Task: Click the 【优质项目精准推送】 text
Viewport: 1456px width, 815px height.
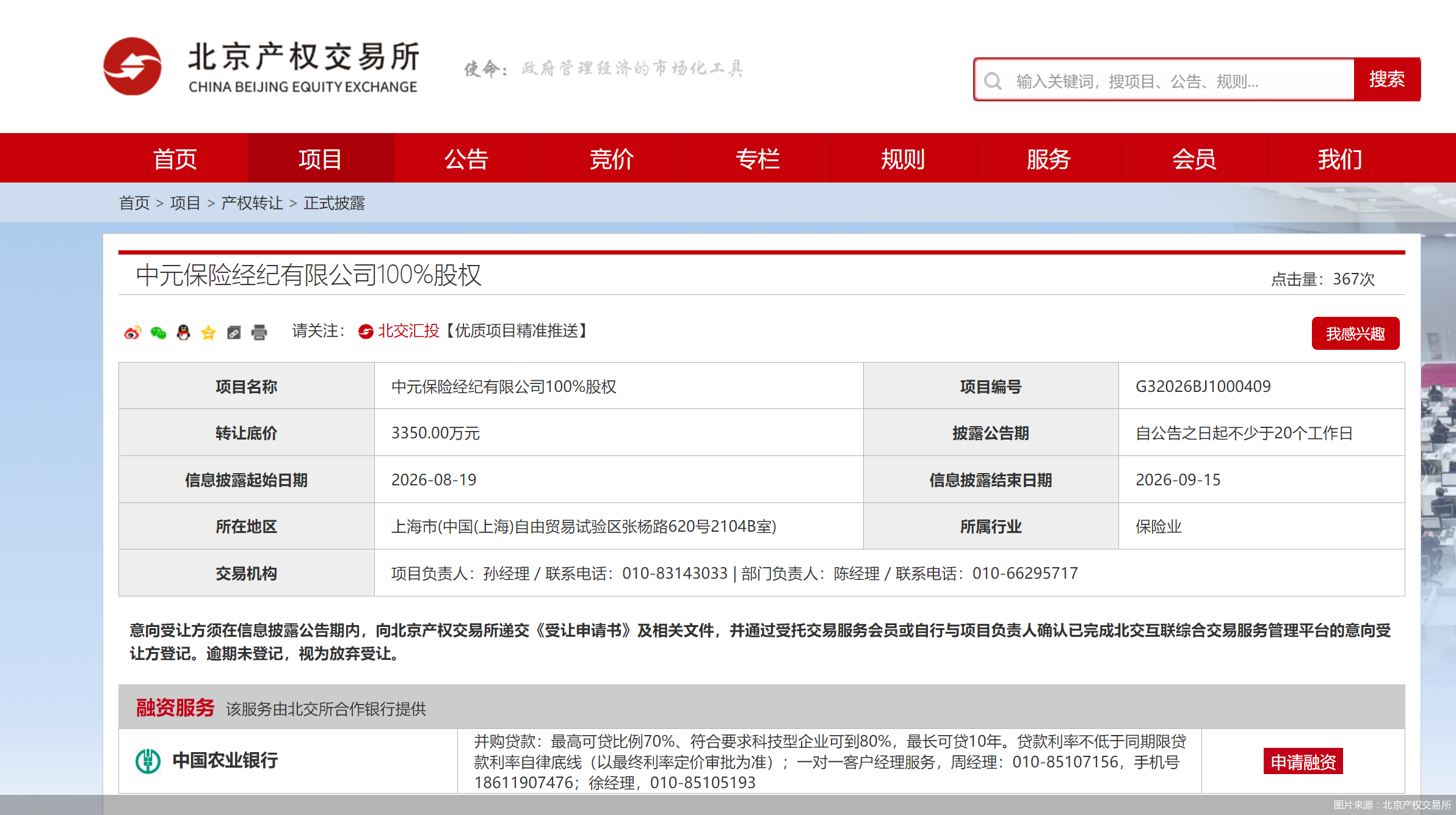Action: pyautogui.click(x=516, y=331)
